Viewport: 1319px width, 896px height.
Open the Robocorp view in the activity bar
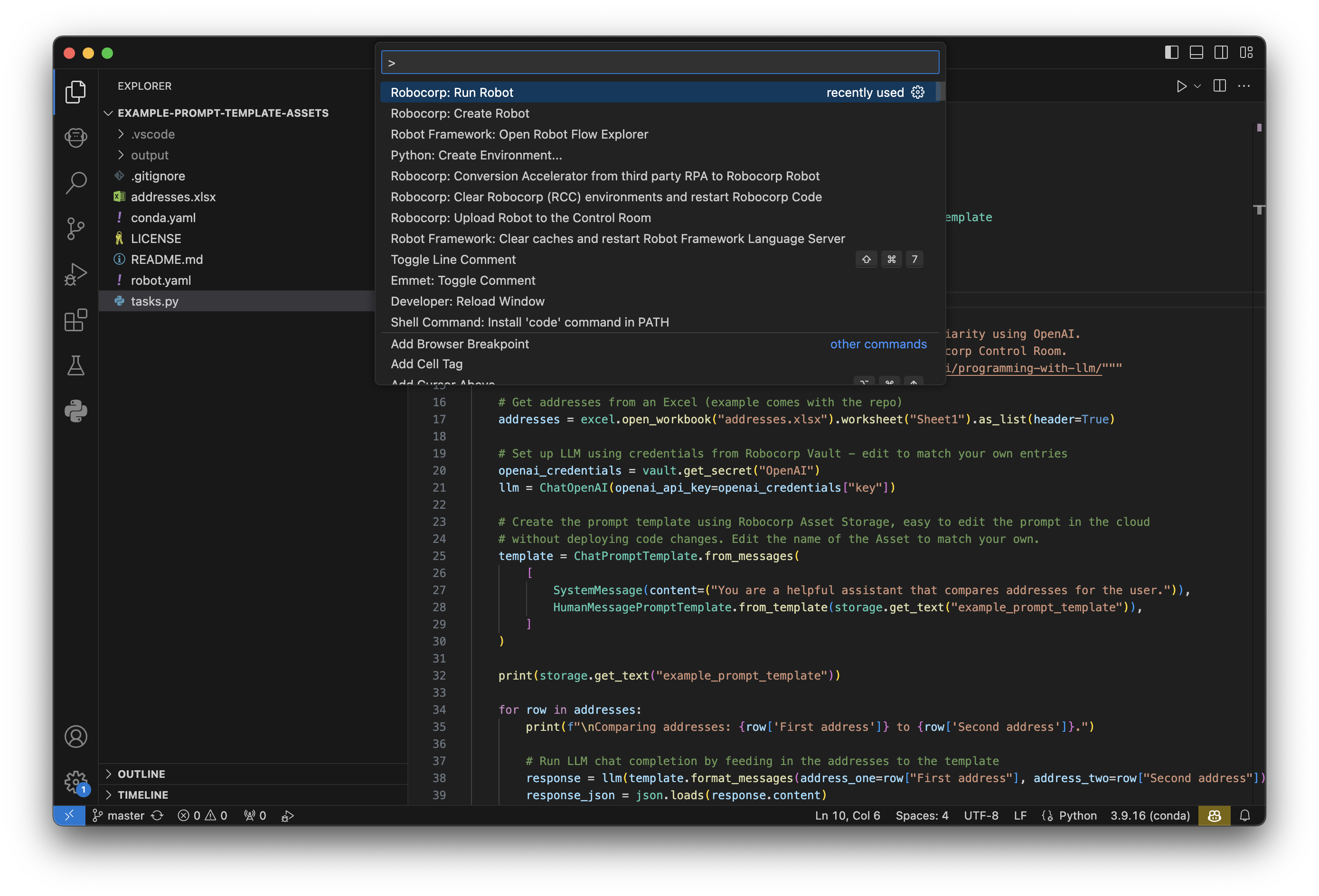75,137
